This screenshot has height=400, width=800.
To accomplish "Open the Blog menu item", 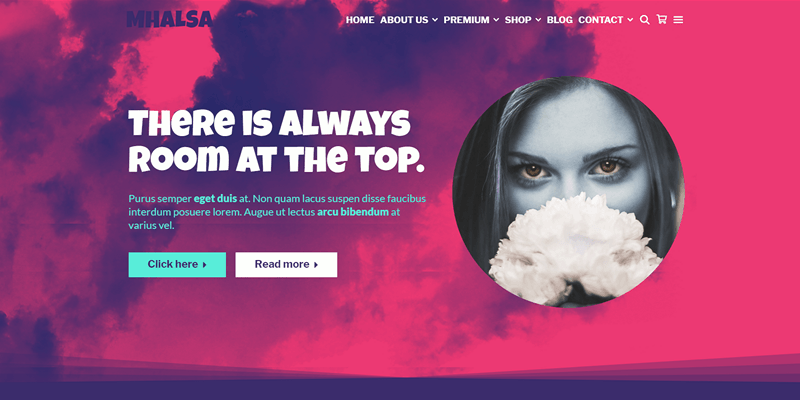I will [560, 20].
